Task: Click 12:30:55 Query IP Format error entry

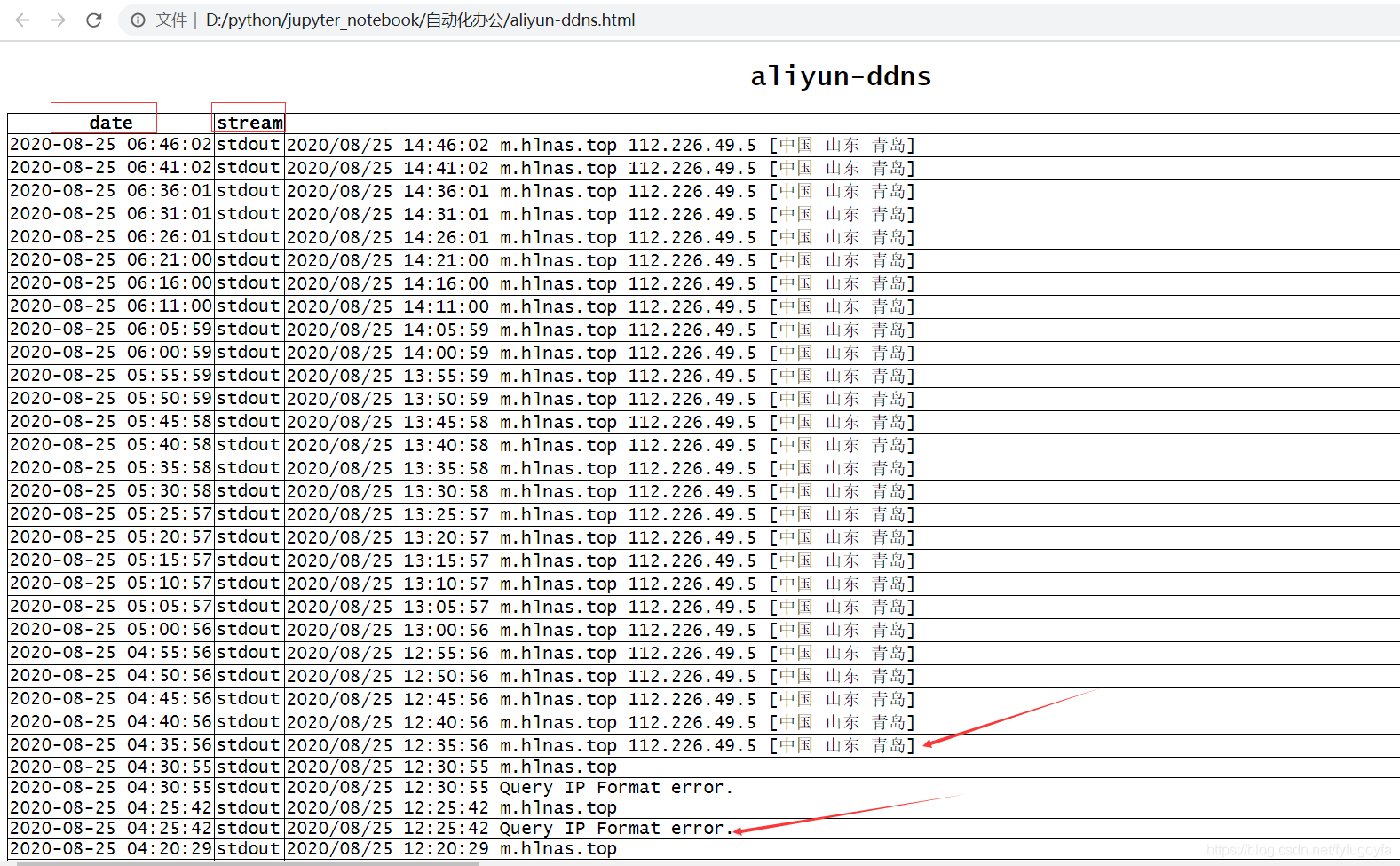Action: (510, 788)
